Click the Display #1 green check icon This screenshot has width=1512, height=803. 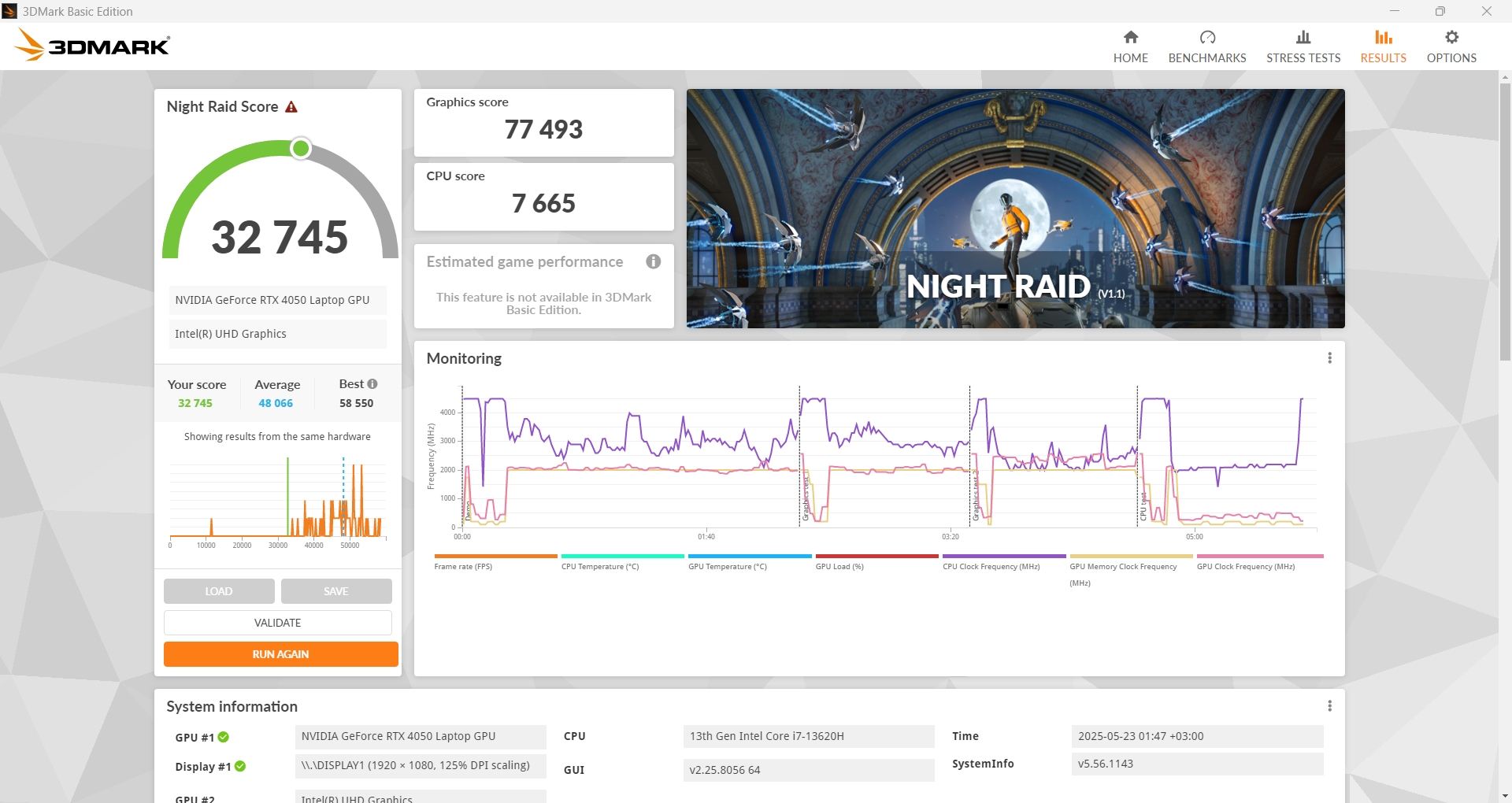click(x=240, y=766)
